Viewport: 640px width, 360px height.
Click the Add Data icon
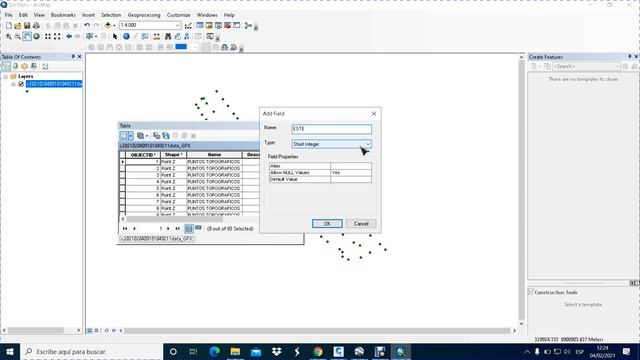[108, 25]
